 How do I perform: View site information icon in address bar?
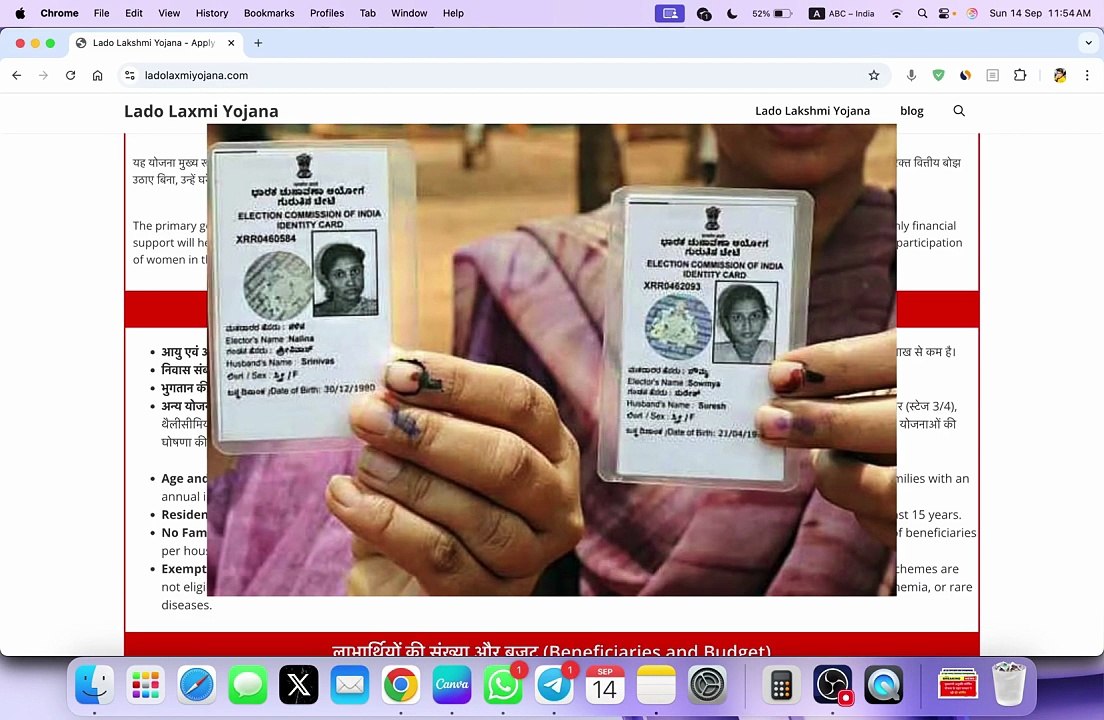pos(130,75)
